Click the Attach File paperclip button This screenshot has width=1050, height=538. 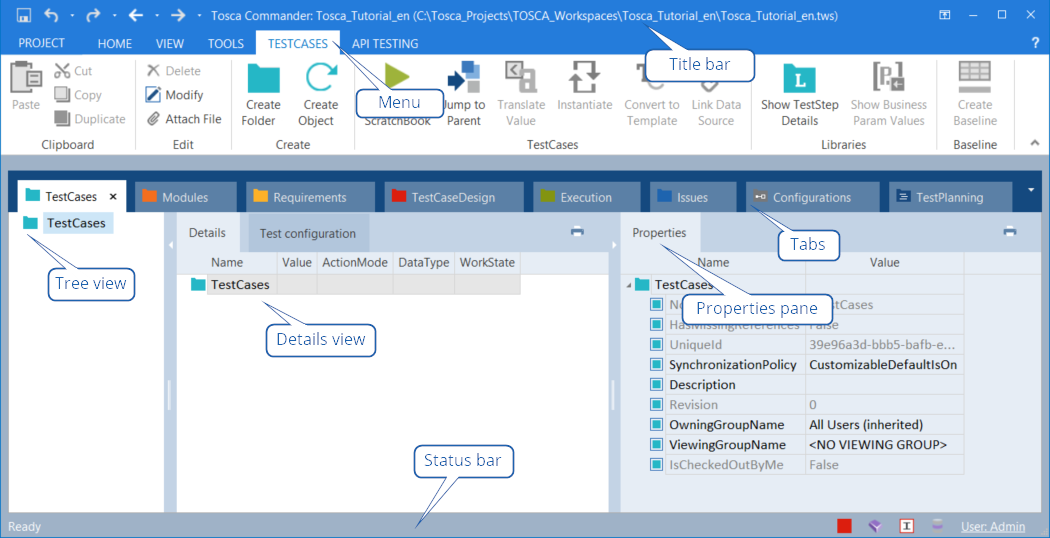point(183,119)
